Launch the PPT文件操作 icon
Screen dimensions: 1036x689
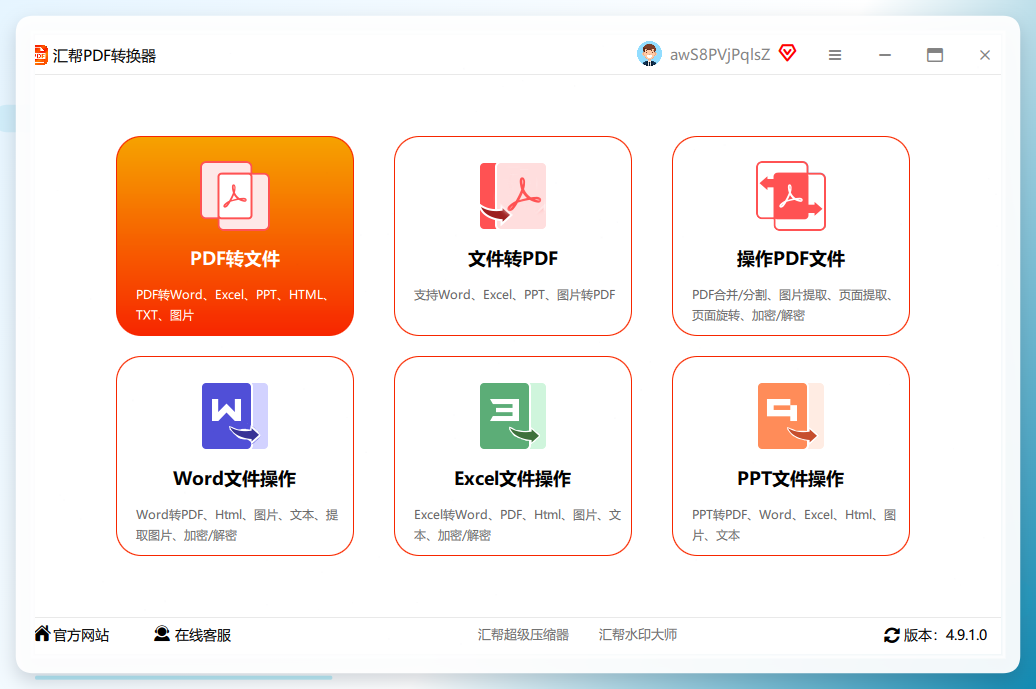coord(791,416)
